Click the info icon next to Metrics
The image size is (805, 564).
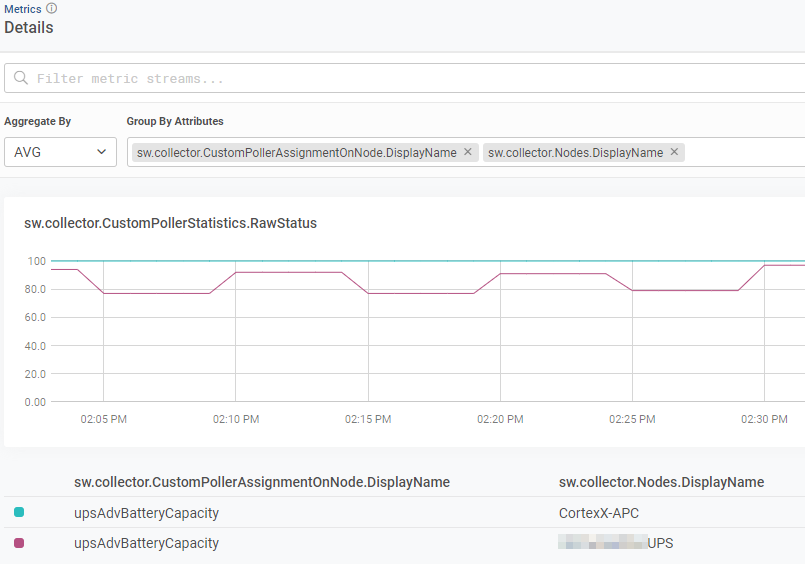tap(52, 8)
